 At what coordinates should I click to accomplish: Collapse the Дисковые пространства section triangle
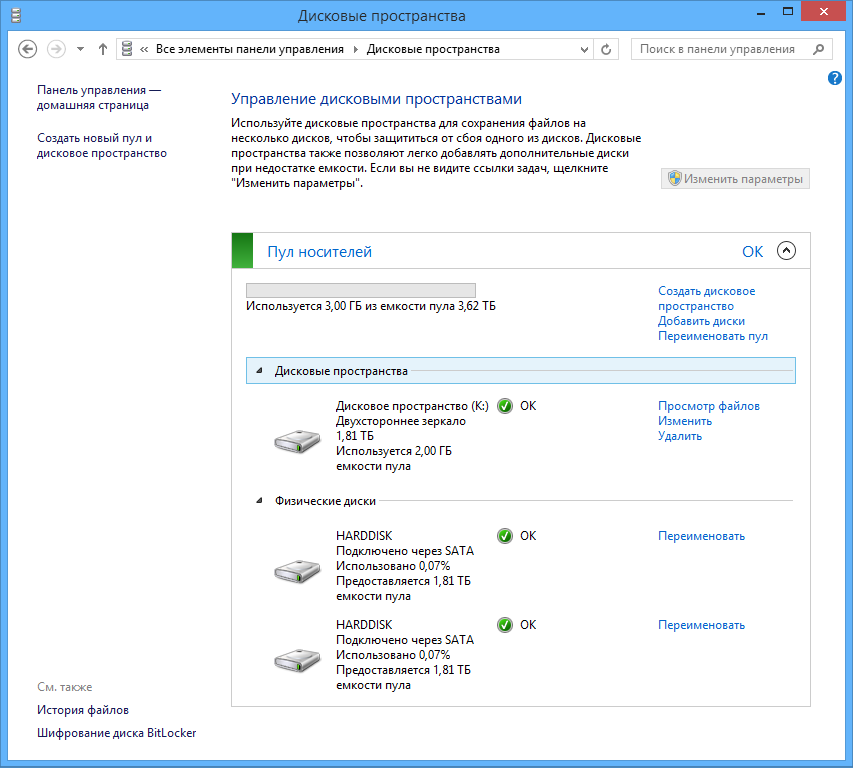pos(259,370)
